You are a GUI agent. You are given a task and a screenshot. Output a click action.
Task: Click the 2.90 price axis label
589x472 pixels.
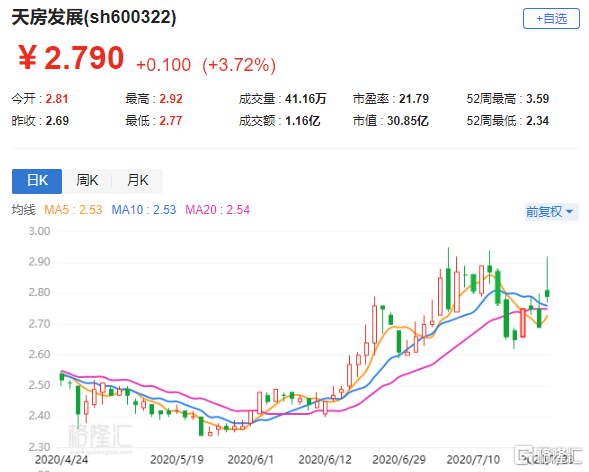[x=39, y=262]
